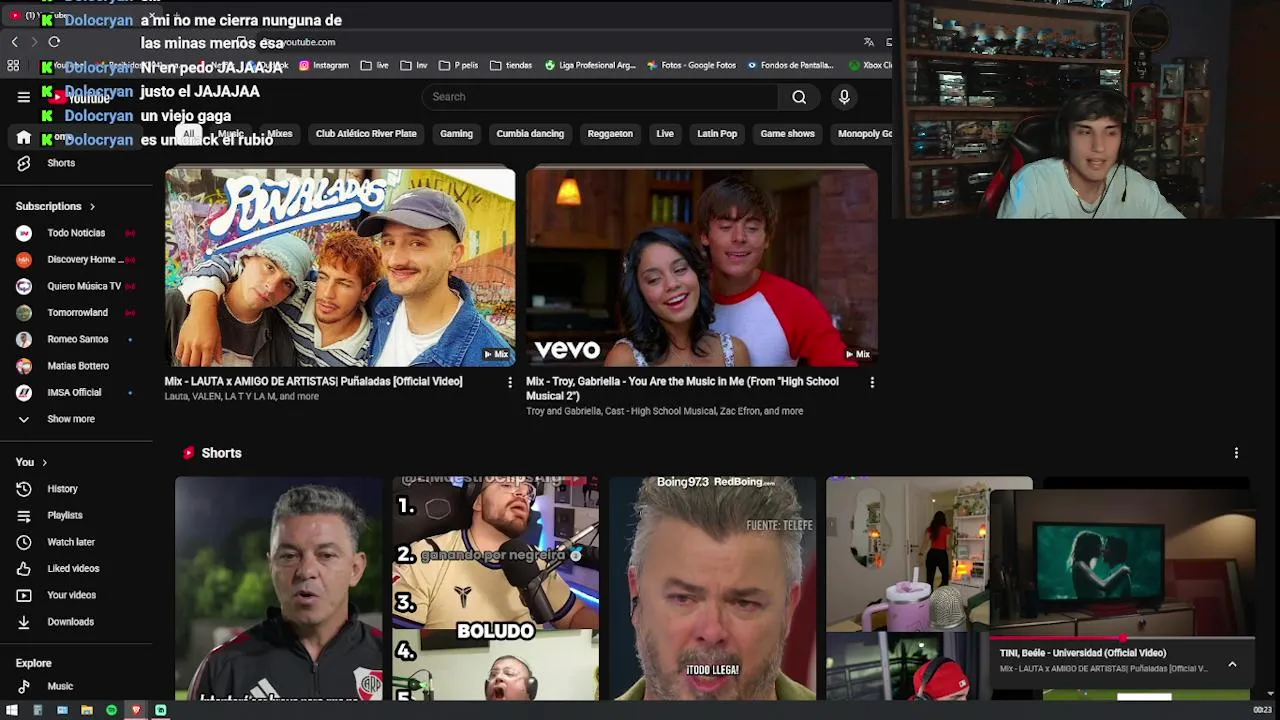Select the Live filter chip
Screen dimensions: 1280x720
coord(665,134)
